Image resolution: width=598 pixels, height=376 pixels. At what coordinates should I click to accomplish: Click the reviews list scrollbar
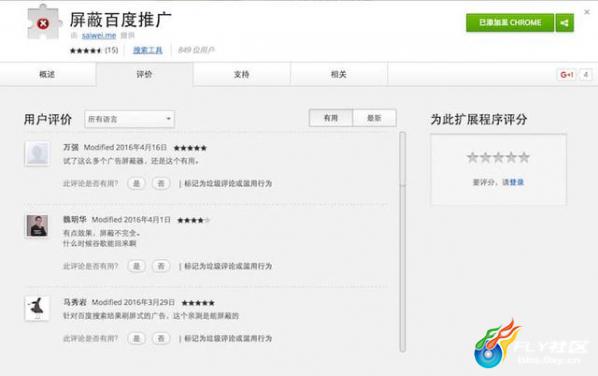403,242
